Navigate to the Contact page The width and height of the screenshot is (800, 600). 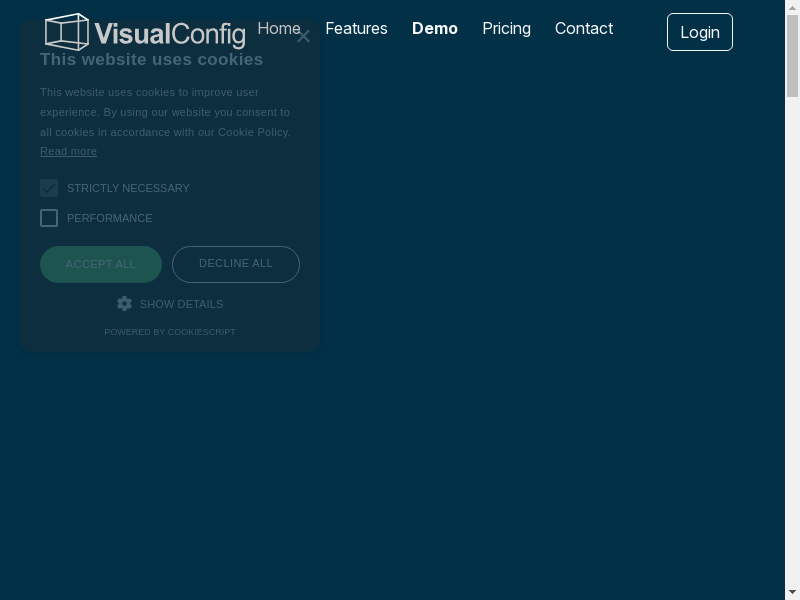[584, 28]
